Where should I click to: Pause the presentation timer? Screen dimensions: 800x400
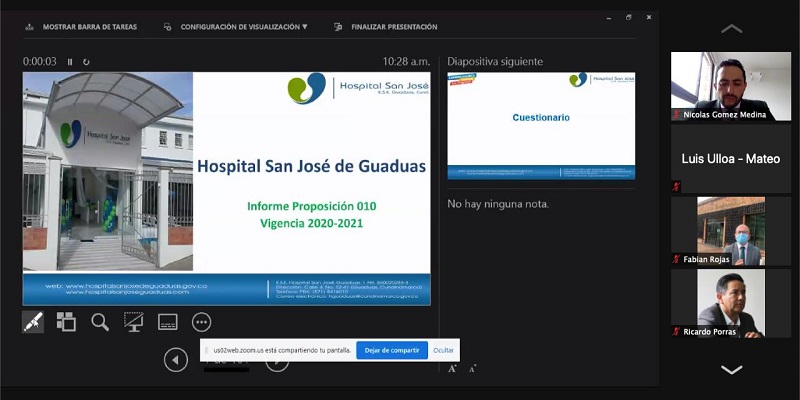click(x=70, y=62)
